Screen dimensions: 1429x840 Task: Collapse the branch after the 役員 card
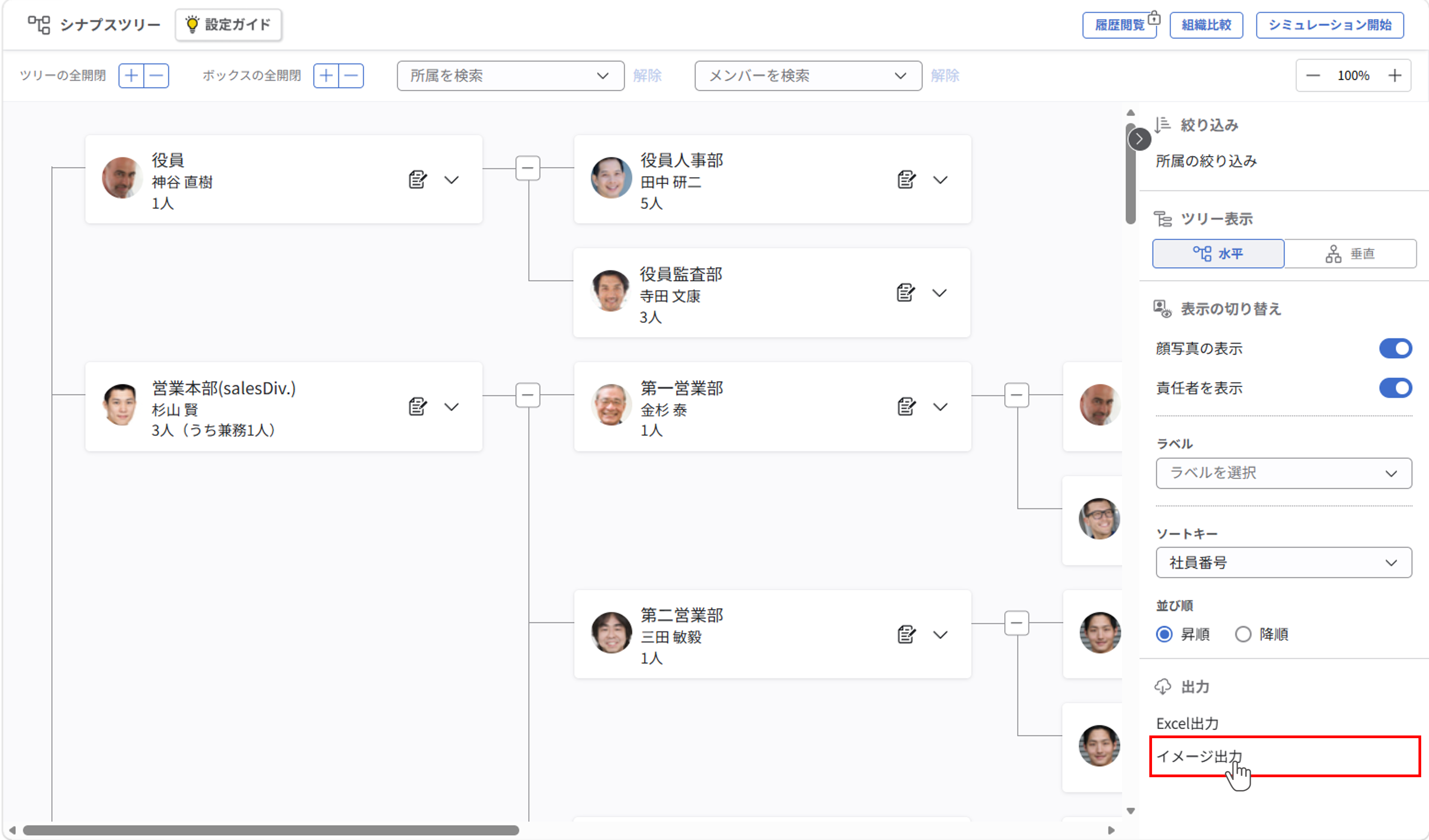tap(528, 168)
